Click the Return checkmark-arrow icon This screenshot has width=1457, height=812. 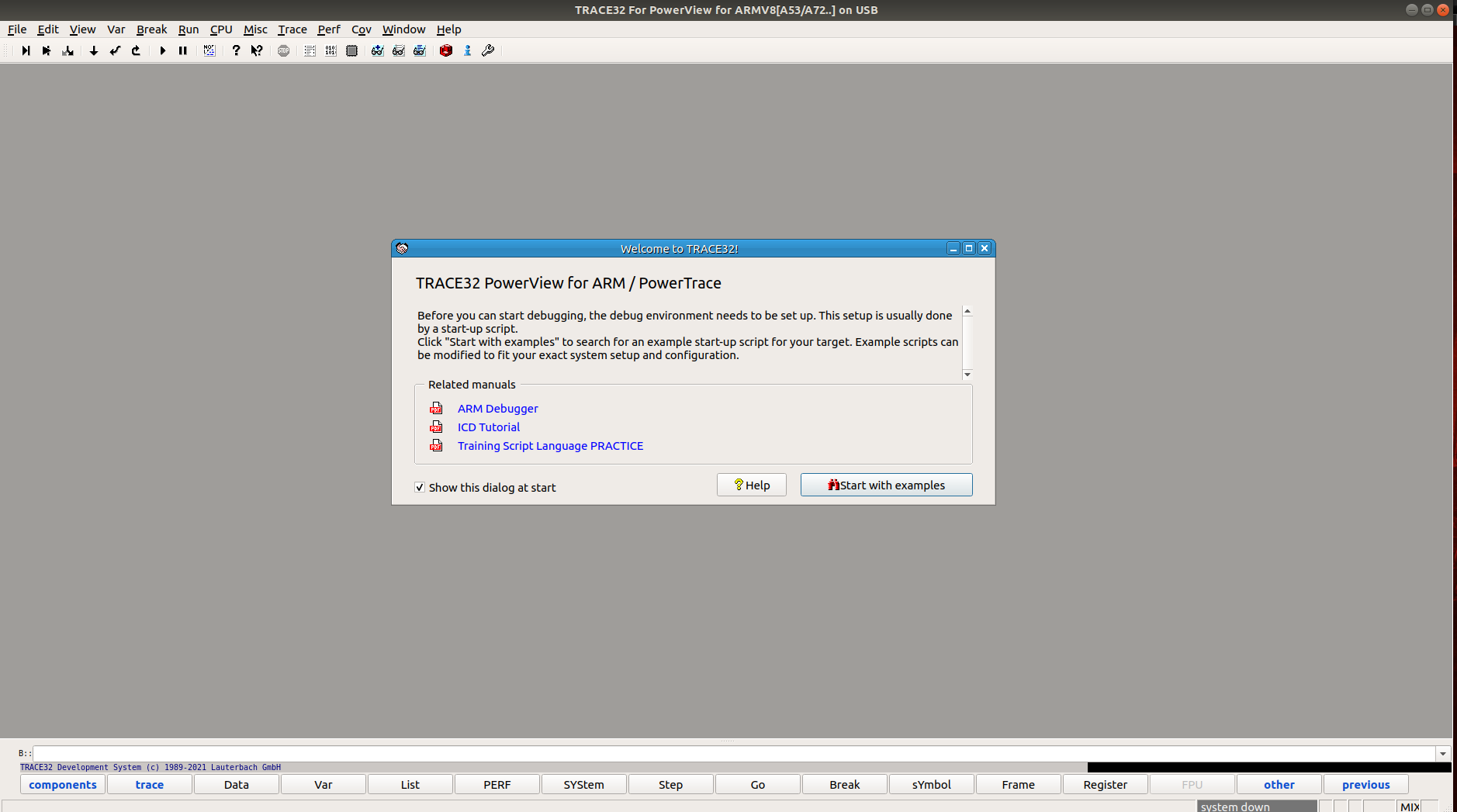(x=115, y=50)
